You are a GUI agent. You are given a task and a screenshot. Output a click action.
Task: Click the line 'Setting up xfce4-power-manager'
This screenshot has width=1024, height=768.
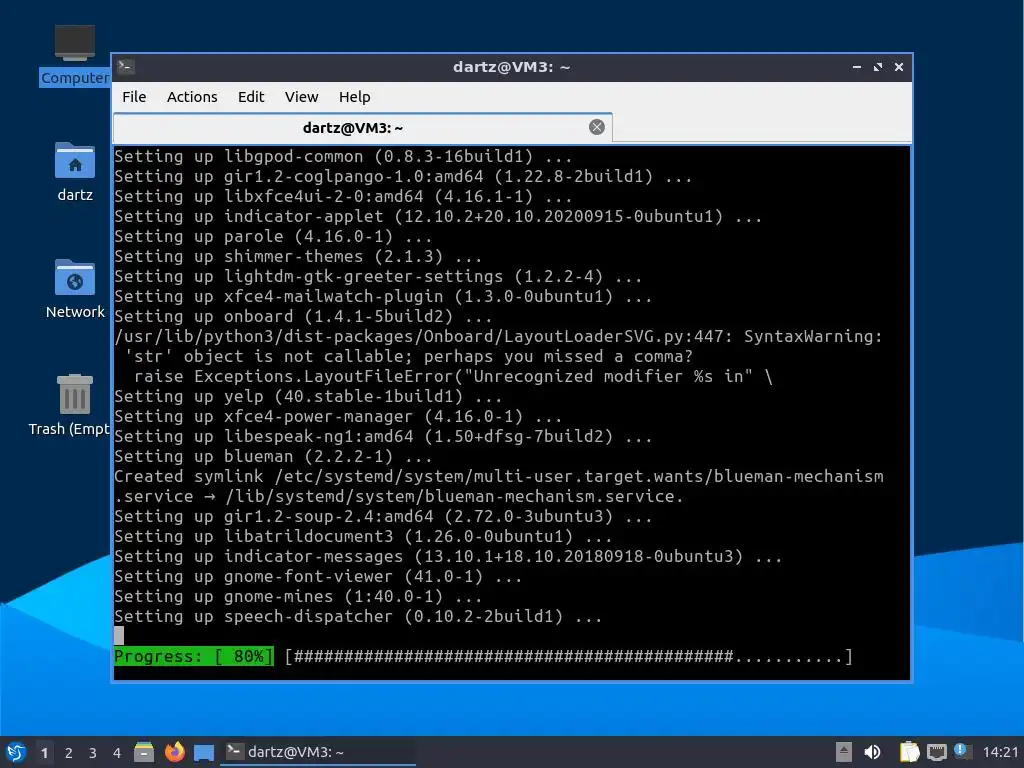click(338, 417)
